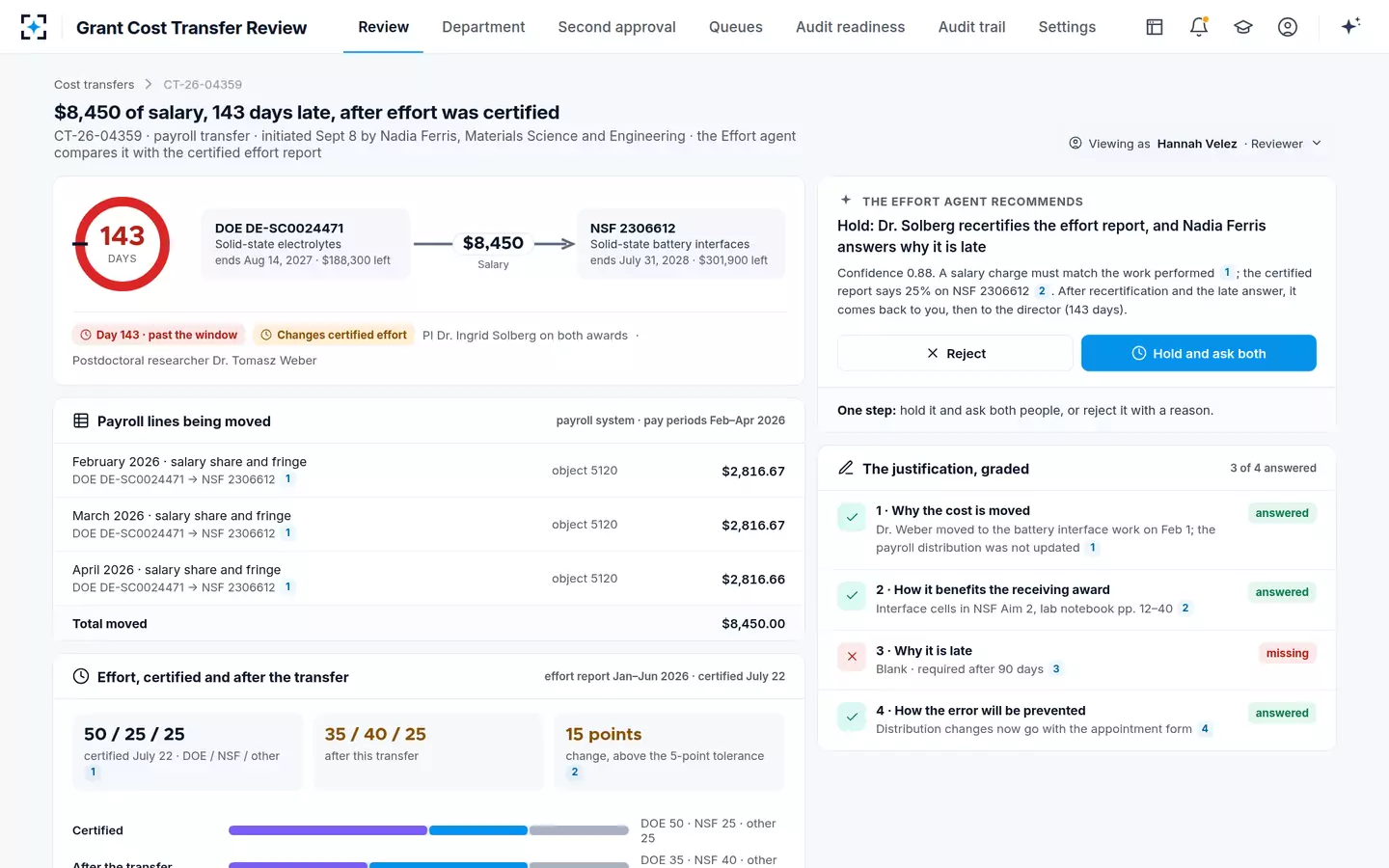
Task: Open citation 1 after work performed in recommendation
Action: click(1227, 273)
